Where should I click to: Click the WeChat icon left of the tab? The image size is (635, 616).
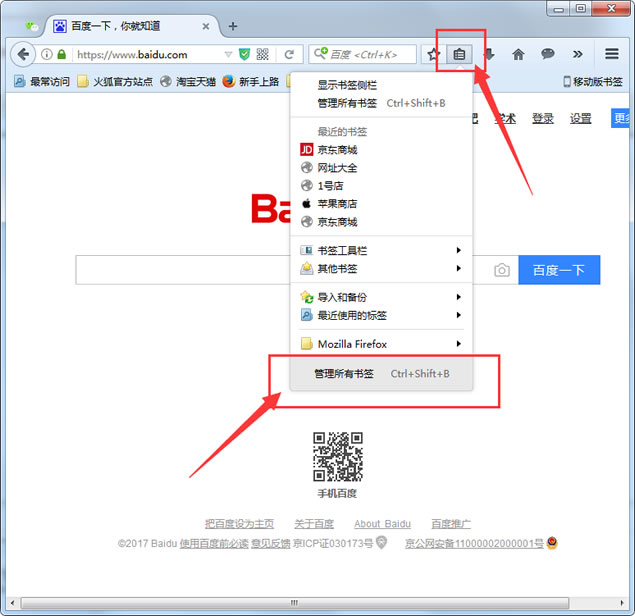[x=32, y=26]
